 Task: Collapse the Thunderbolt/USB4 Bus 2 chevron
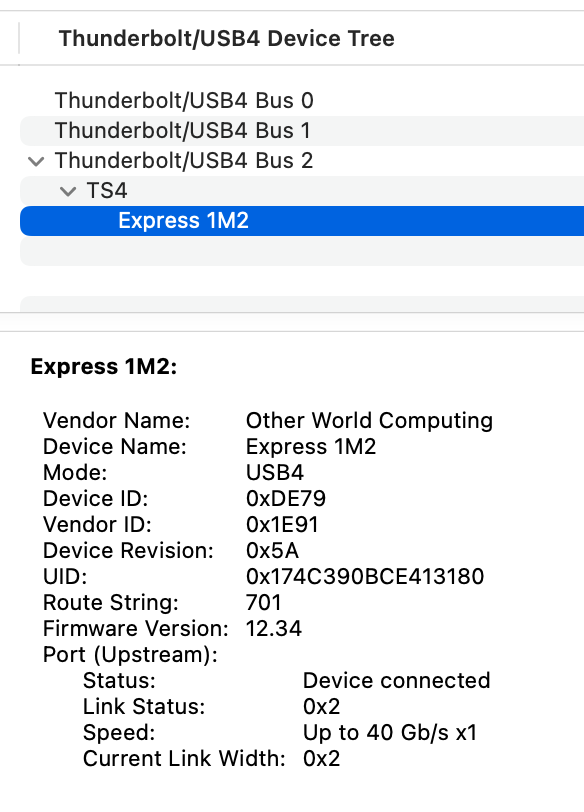36,161
